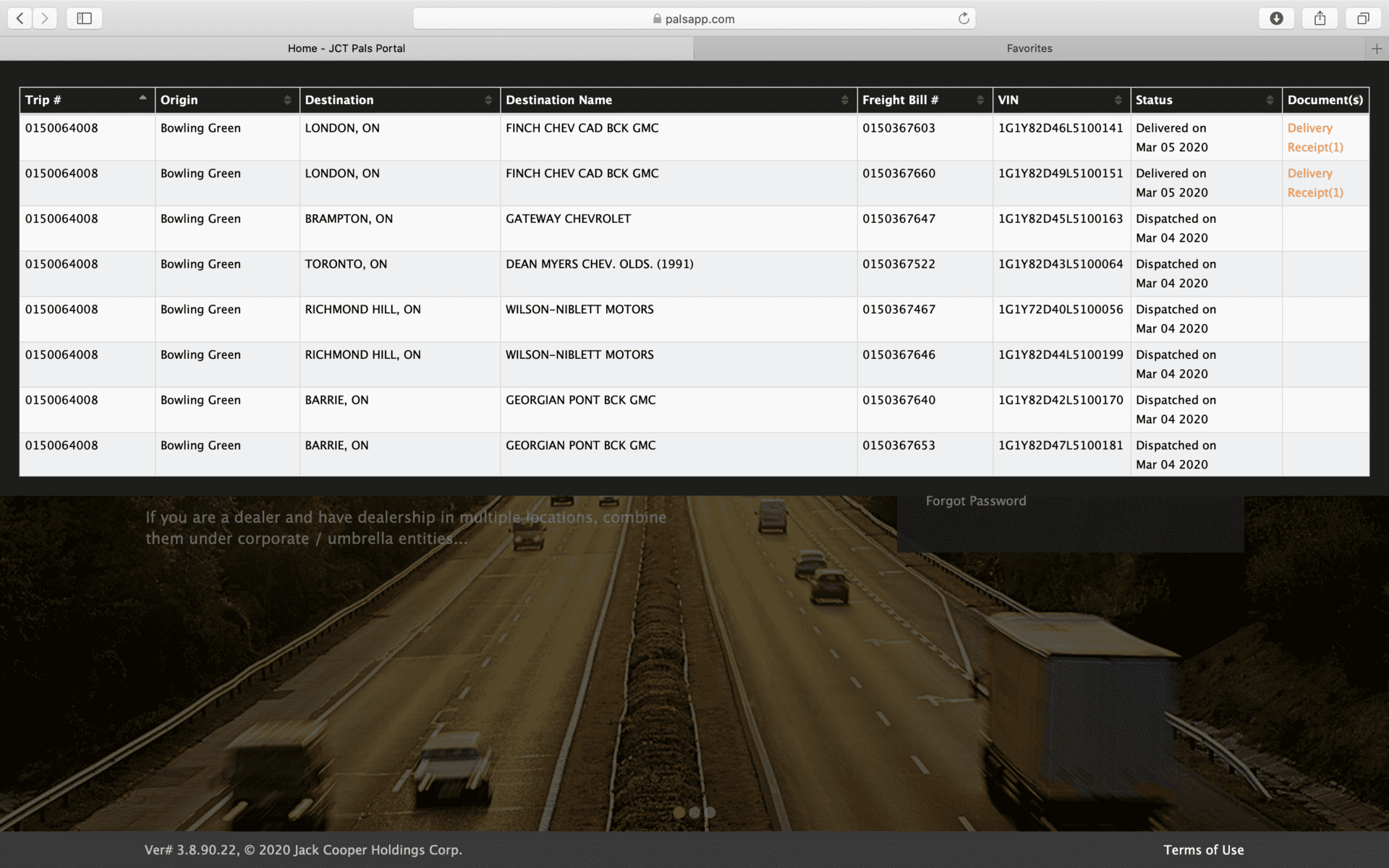Viewport: 1389px width, 868px height.
Task: Click Safari back navigation arrow
Action: pos(20,18)
